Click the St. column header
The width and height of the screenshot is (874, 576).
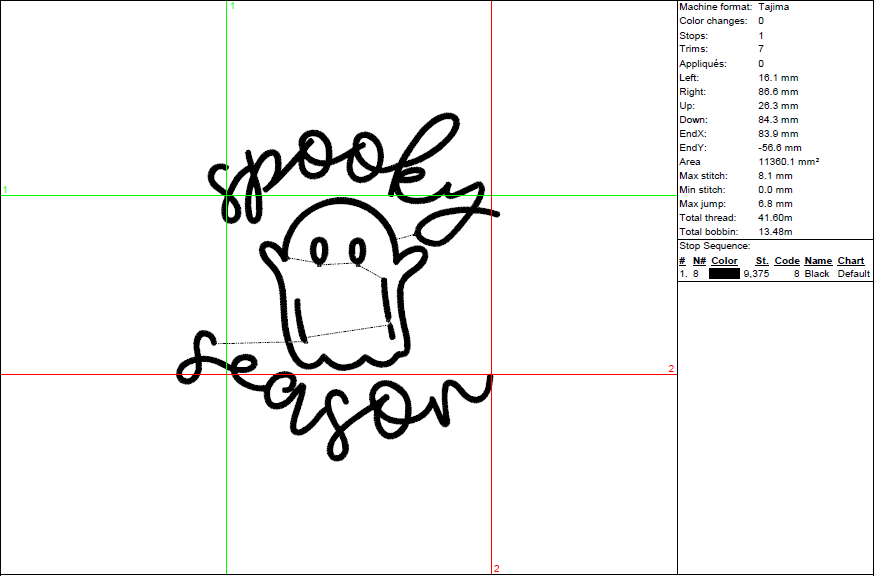(x=762, y=261)
